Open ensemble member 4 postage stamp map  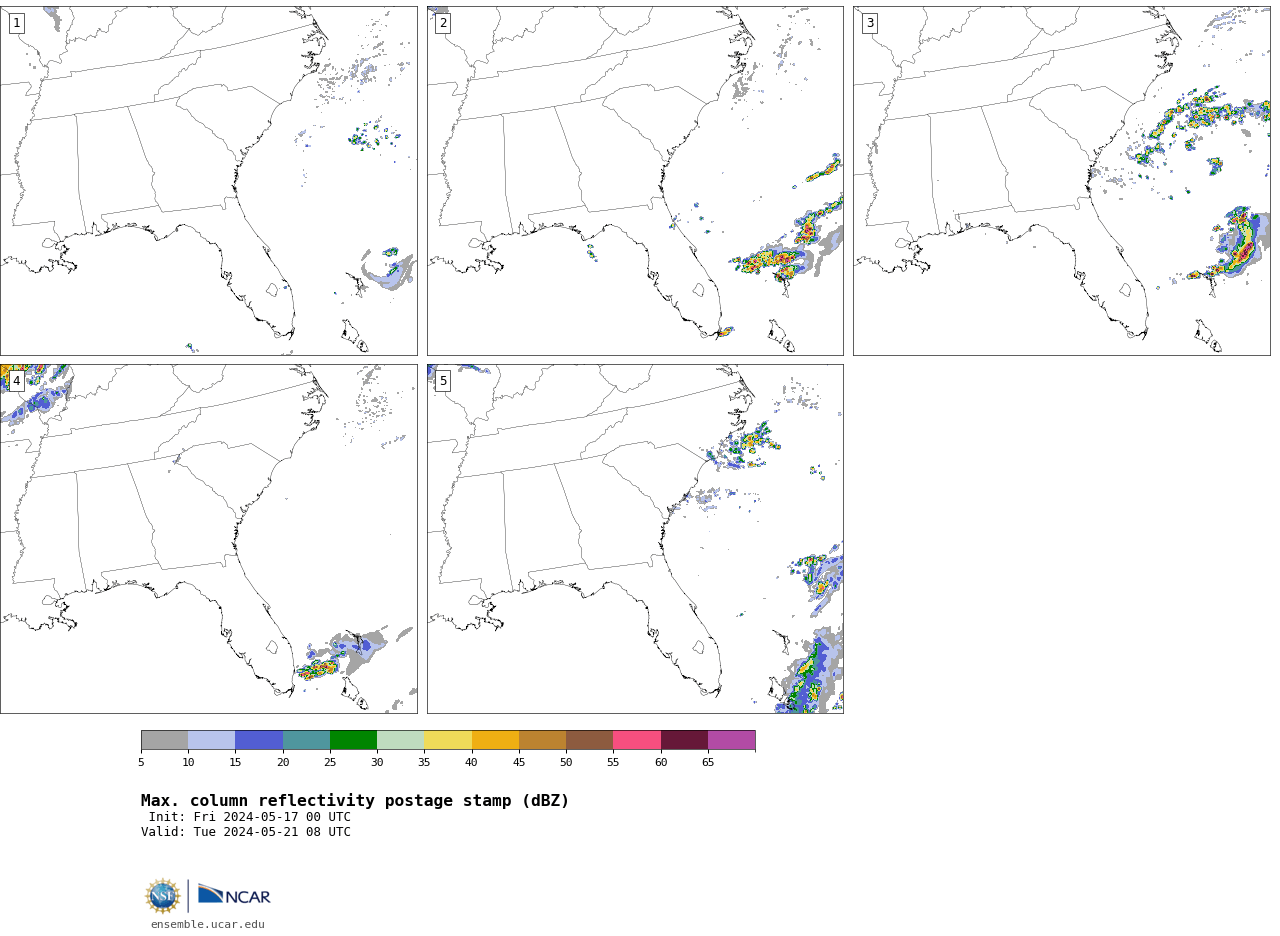point(209,539)
